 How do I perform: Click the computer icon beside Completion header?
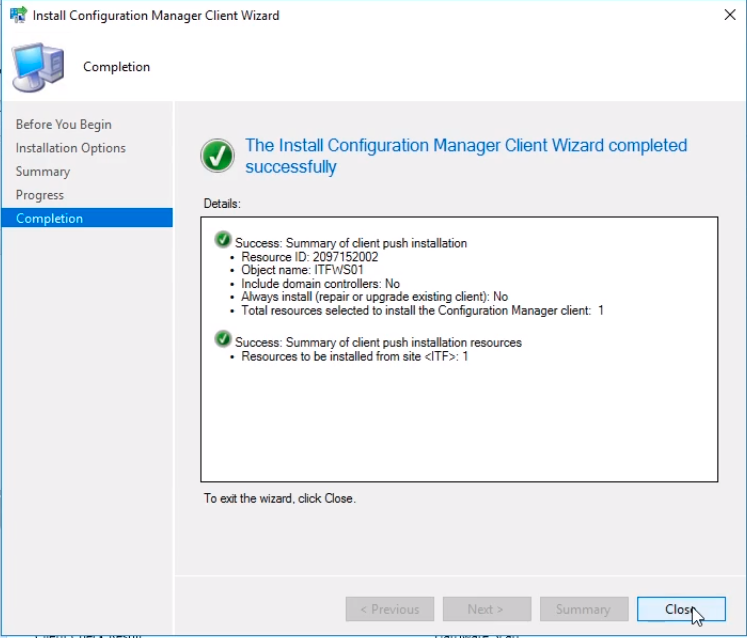coord(38,66)
